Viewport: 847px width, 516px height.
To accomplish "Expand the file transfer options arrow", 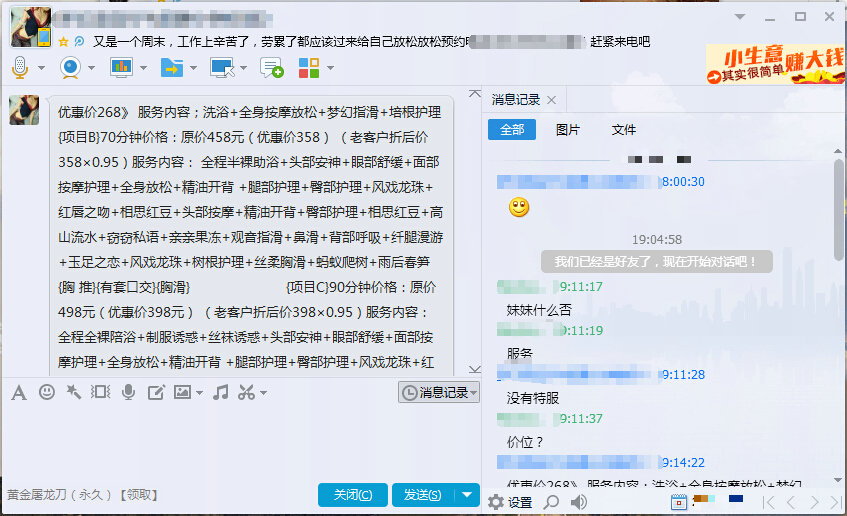I will [x=193, y=68].
